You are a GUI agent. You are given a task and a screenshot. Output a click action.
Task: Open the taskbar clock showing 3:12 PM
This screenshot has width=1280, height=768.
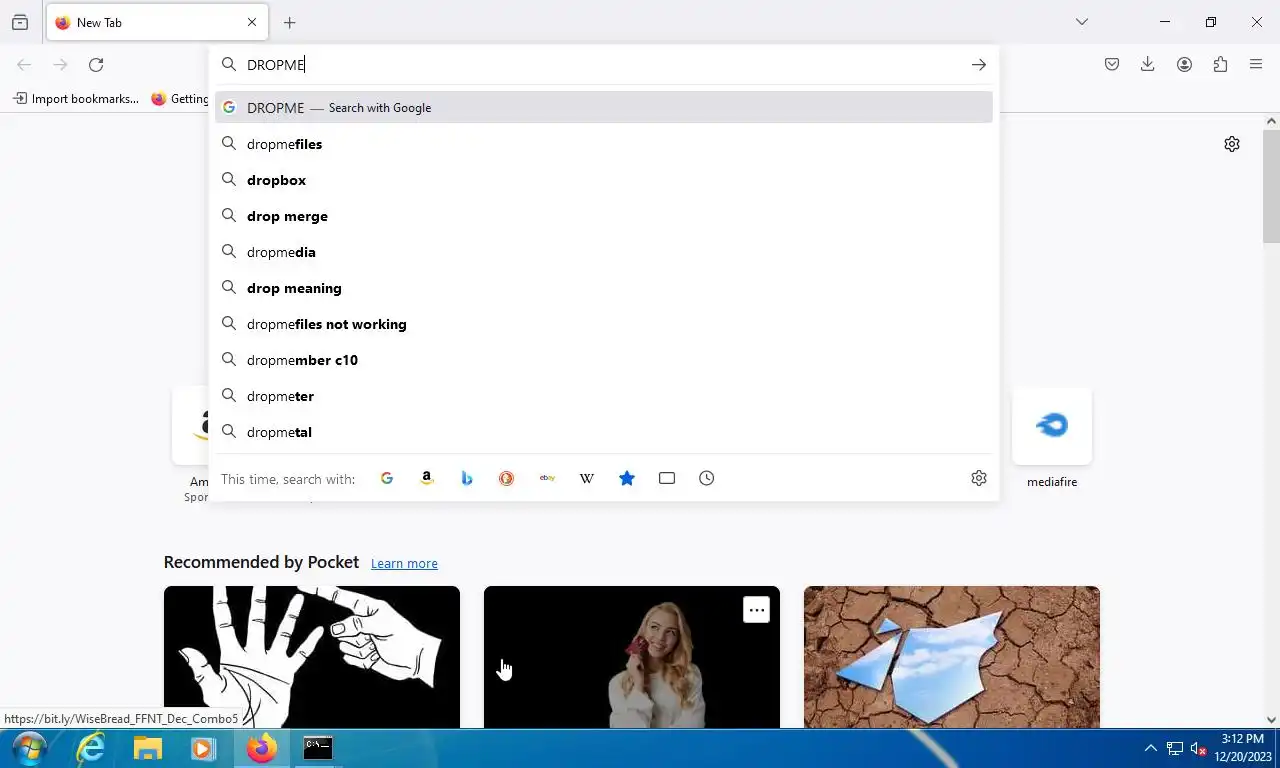click(x=1245, y=748)
